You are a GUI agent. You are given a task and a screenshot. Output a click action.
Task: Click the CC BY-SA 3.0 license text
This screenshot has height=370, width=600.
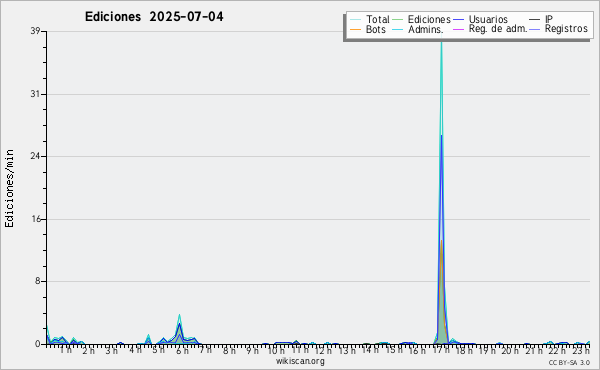(x=569, y=362)
